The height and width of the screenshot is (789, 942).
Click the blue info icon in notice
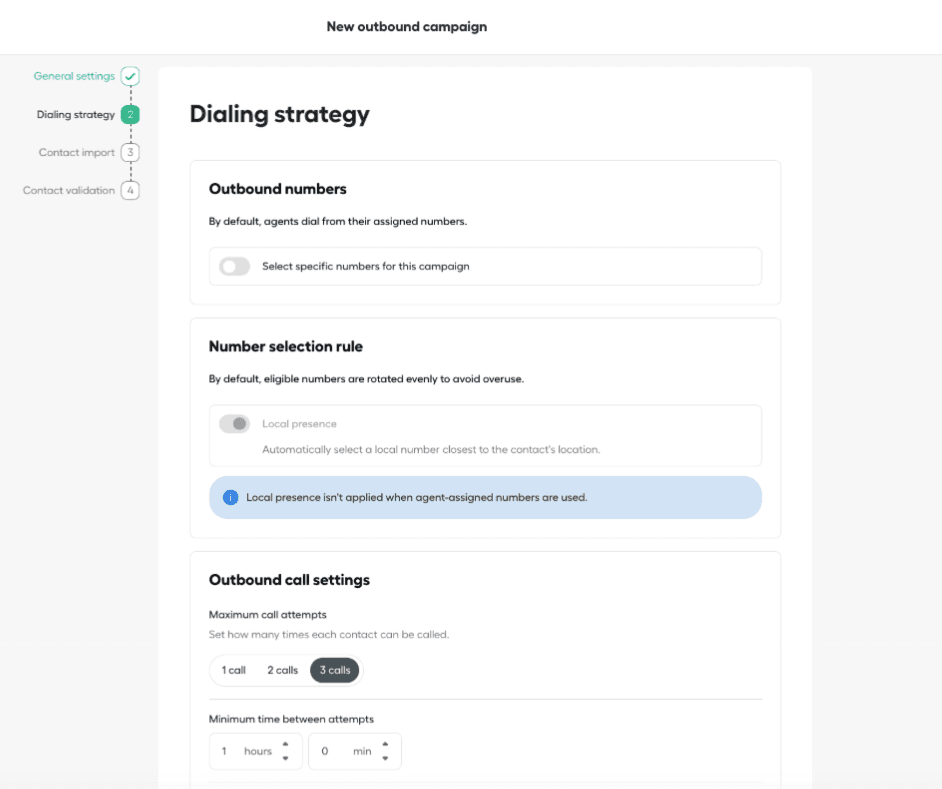coord(230,498)
